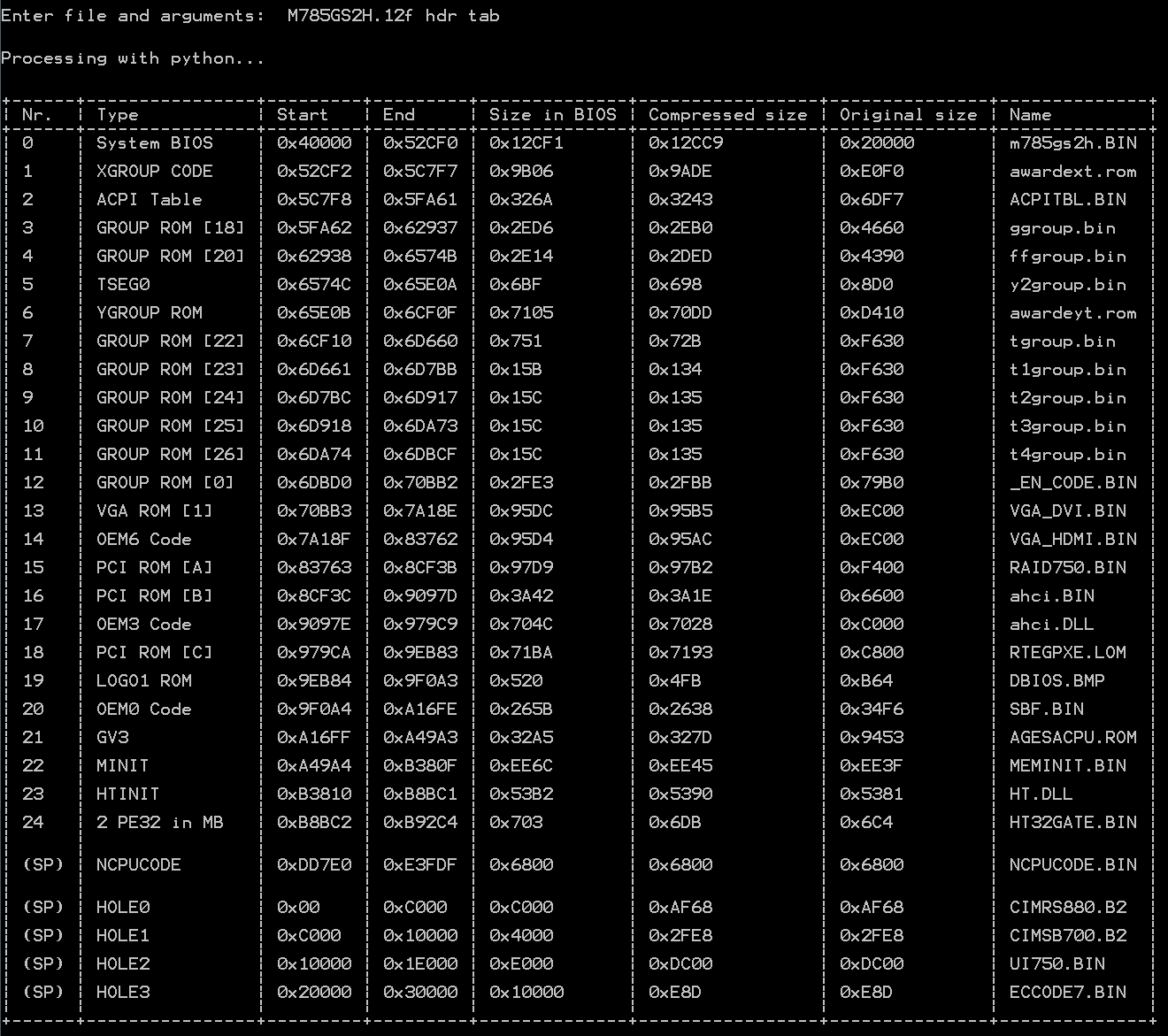
Task: Click 'PCI ROM [C]' type entry
Action: point(154,652)
